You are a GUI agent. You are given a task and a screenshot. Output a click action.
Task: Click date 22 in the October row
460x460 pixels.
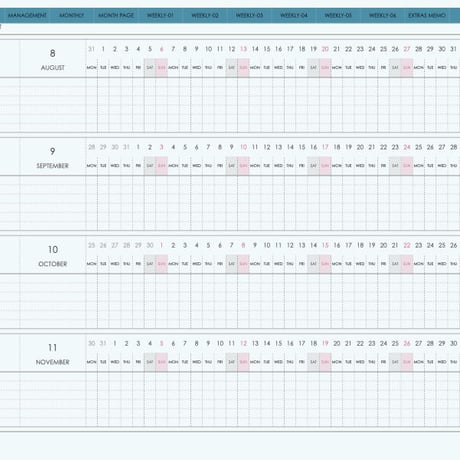point(407,246)
